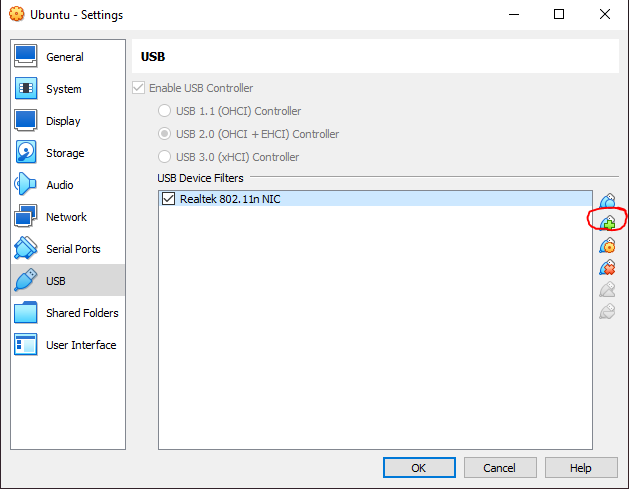
Task: Open the General settings page
Action: tap(68, 56)
